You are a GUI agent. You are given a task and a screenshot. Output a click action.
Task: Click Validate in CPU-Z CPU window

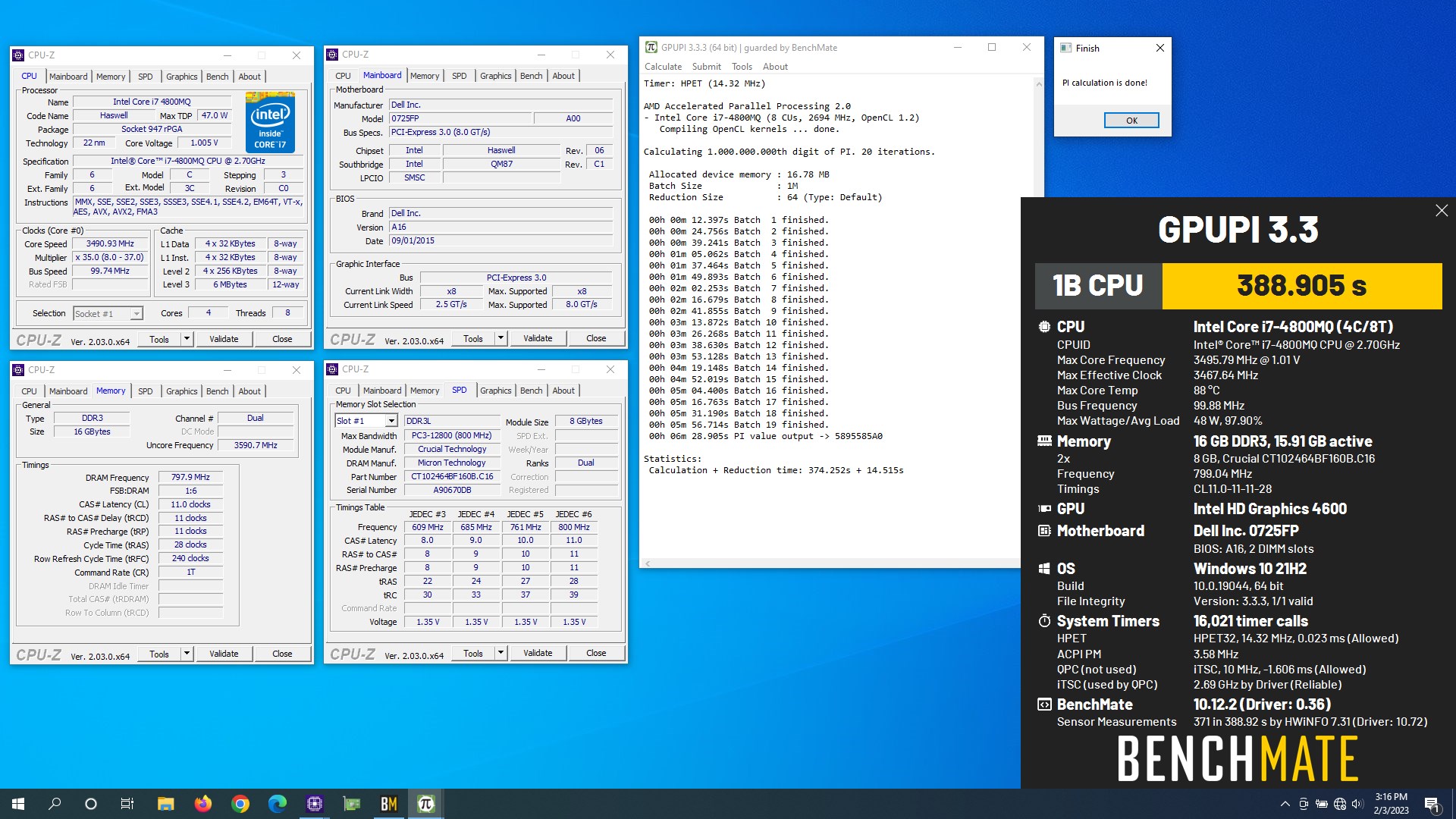click(224, 339)
